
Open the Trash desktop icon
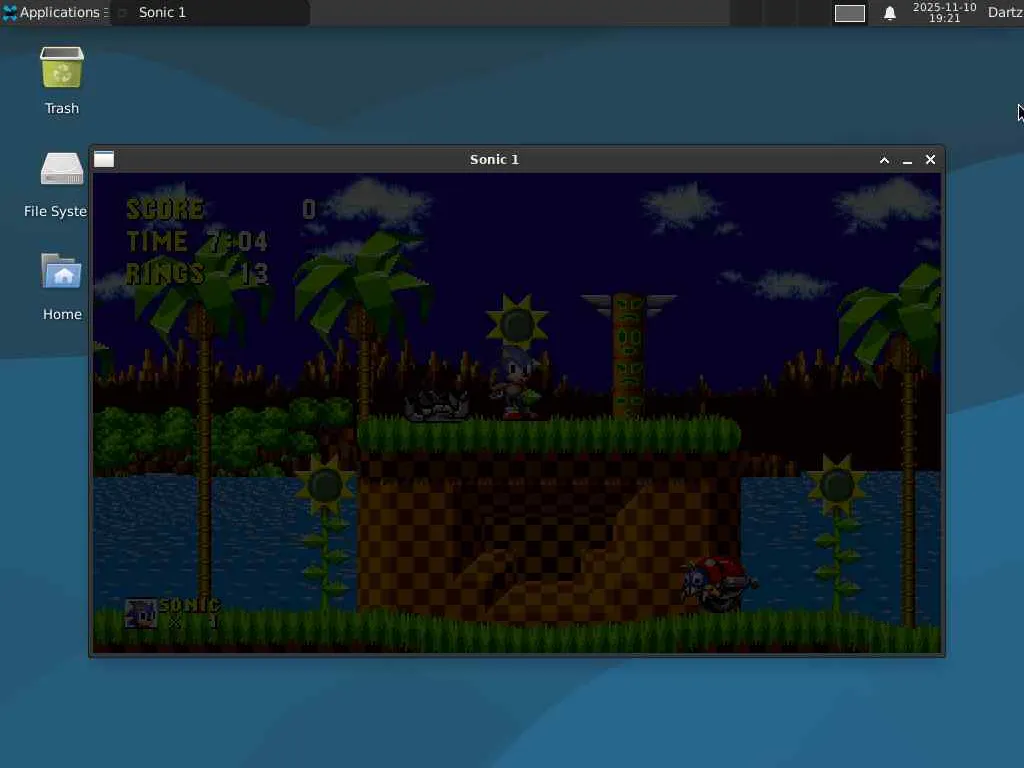pyautogui.click(x=62, y=81)
